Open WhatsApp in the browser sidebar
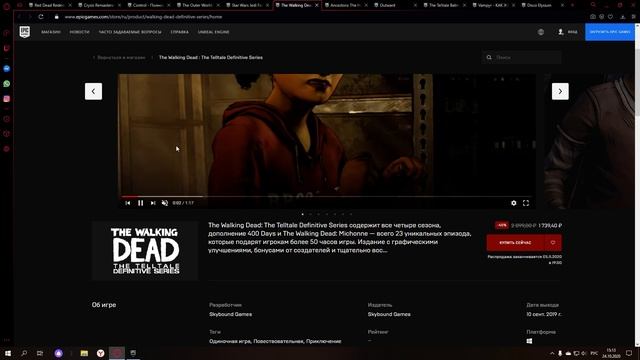The height and width of the screenshot is (360, 640). click(7, 84)
